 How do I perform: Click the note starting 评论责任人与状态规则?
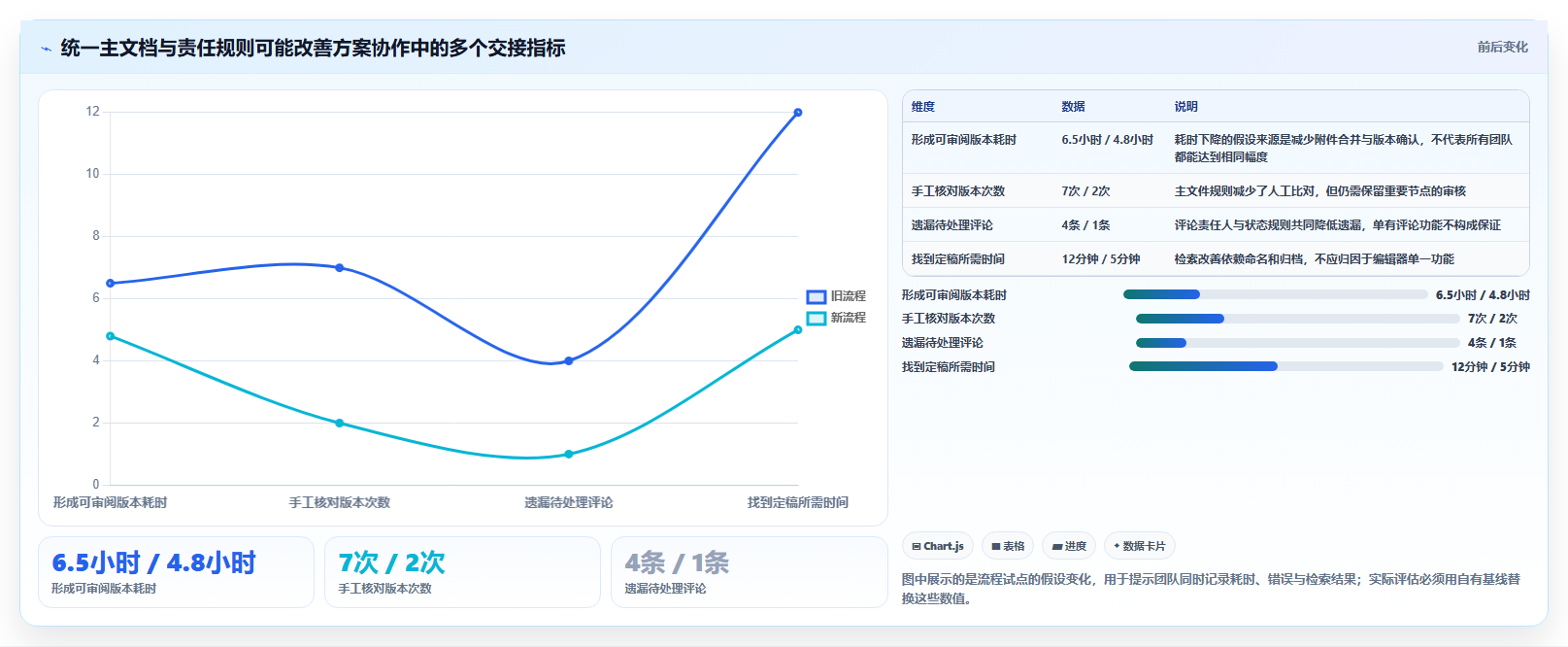(x=1338, y=225)
